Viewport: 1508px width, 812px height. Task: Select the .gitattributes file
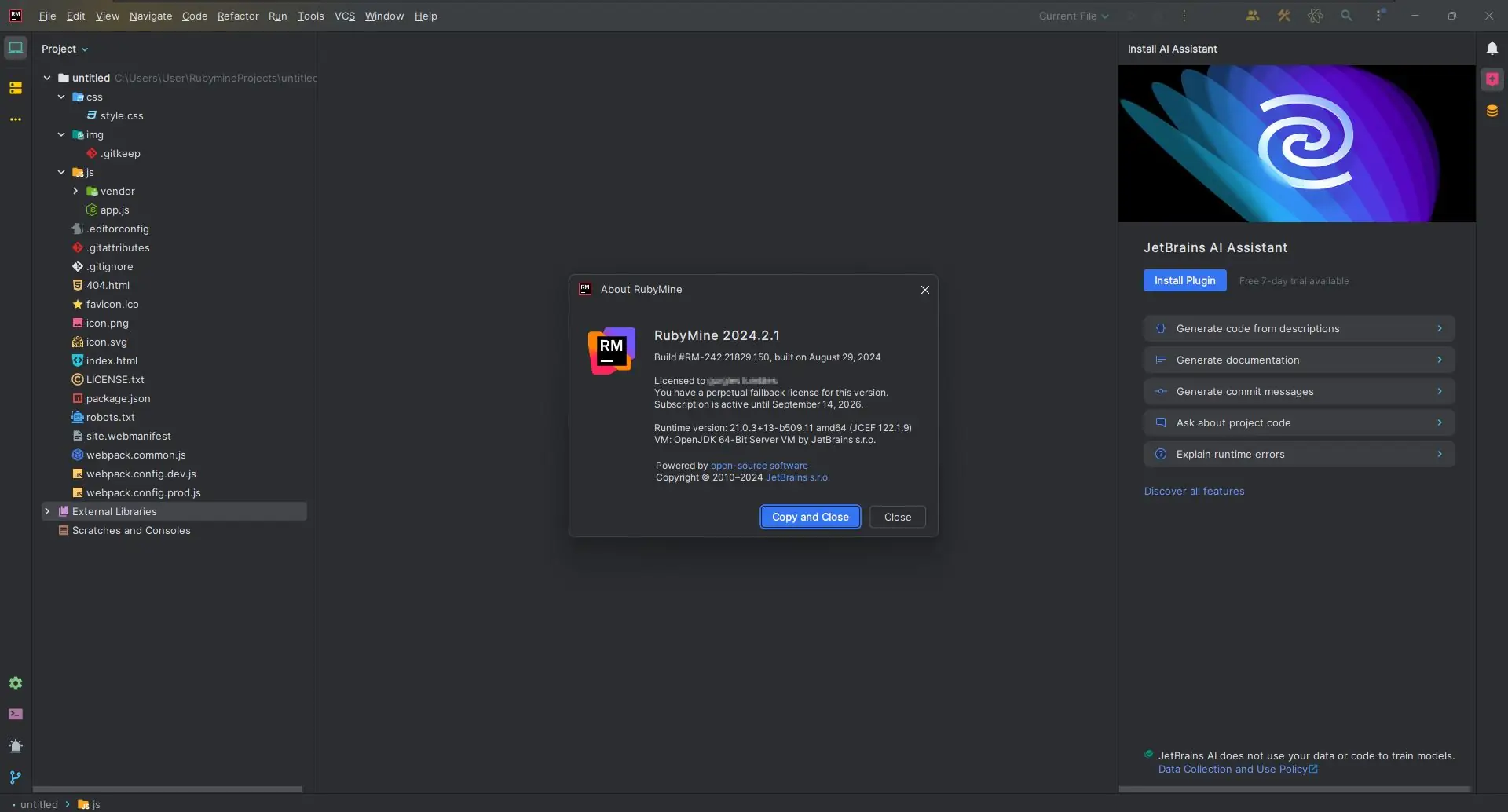click(118, 247)
